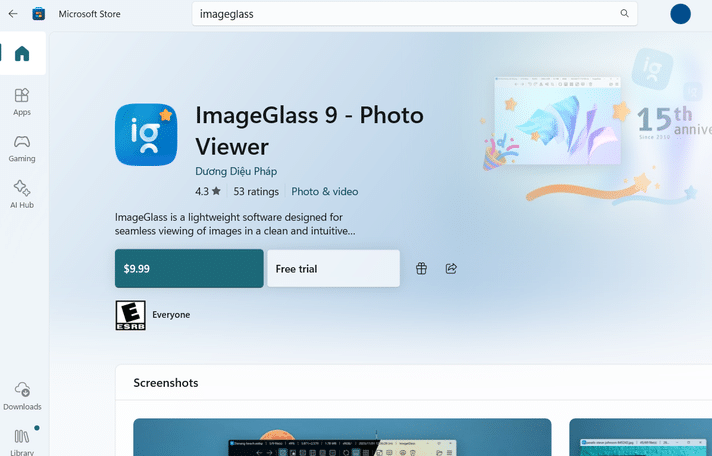Image resolution: width=712 pixels, height=456 pixels.
Task: Click the 4.3 star rating
Action: click(208, 192)
